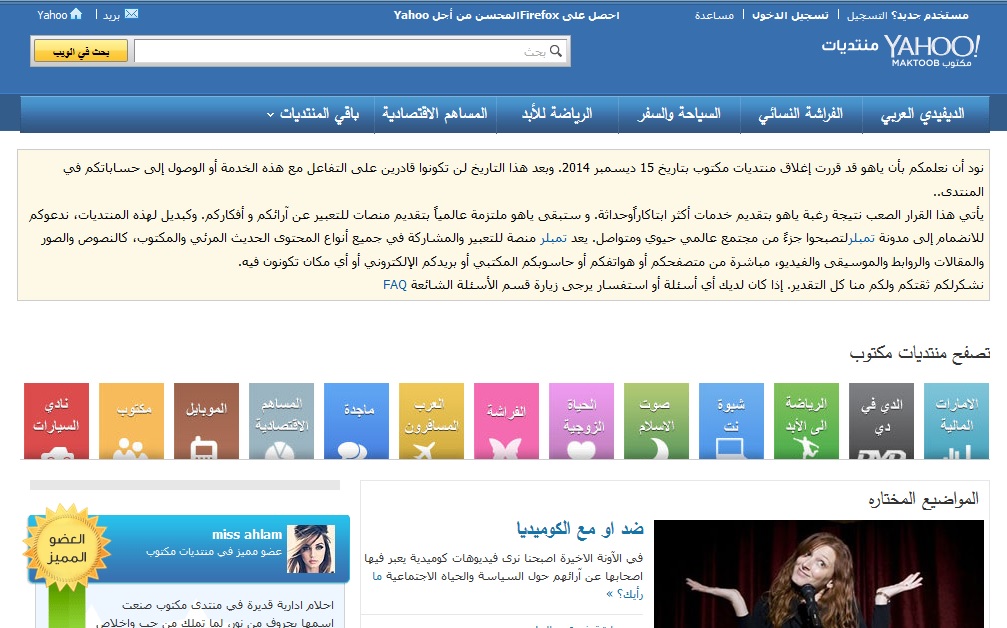This screenshot has width=1007, height=628.
Task: Open the ضد او مع الكوميديا article title
Action: 580,528
